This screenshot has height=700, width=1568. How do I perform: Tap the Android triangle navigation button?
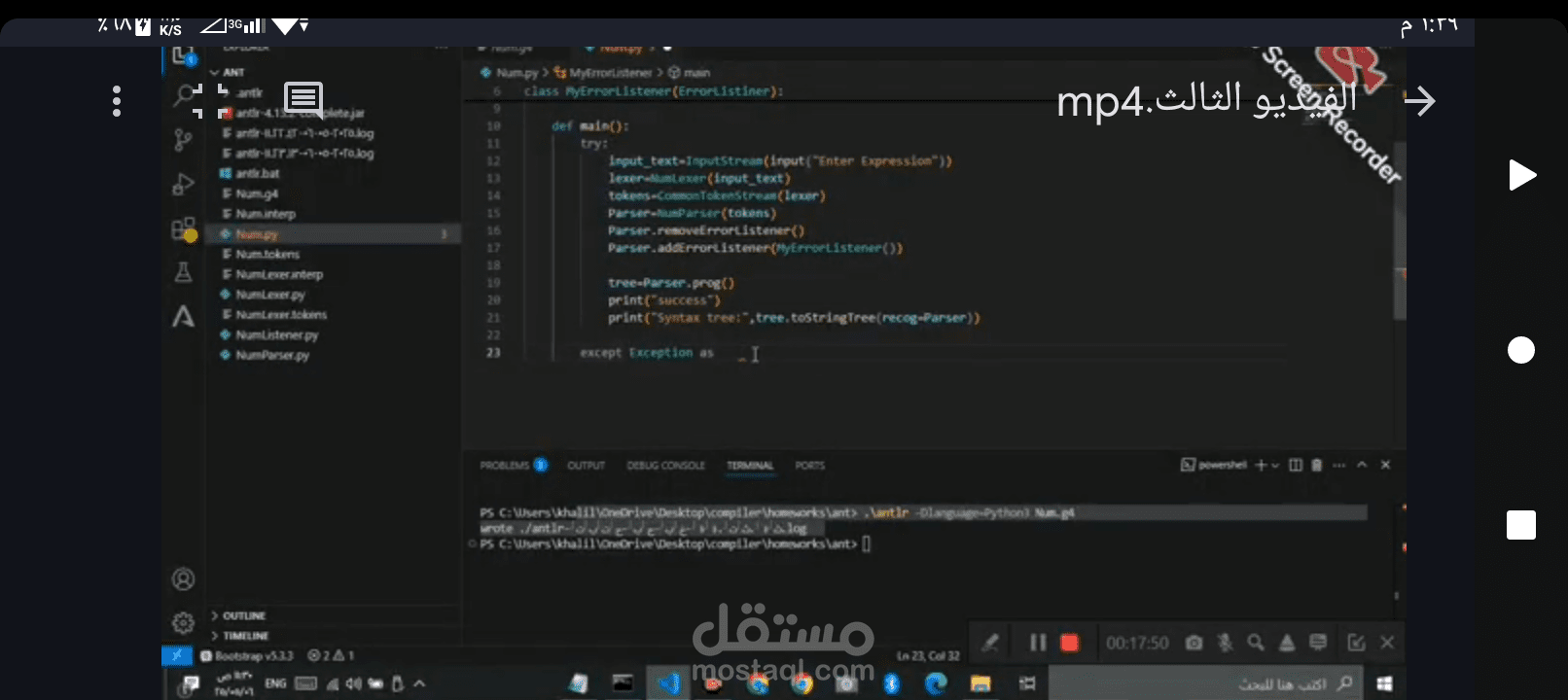point(1522,175)
